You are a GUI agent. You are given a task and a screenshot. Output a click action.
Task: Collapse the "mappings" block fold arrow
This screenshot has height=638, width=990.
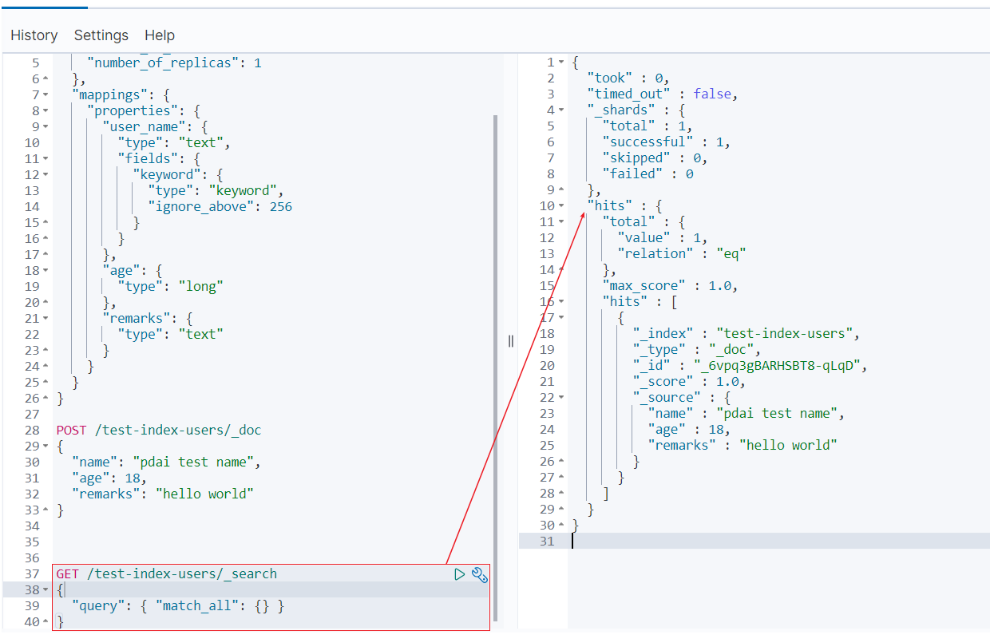point(45,95)
